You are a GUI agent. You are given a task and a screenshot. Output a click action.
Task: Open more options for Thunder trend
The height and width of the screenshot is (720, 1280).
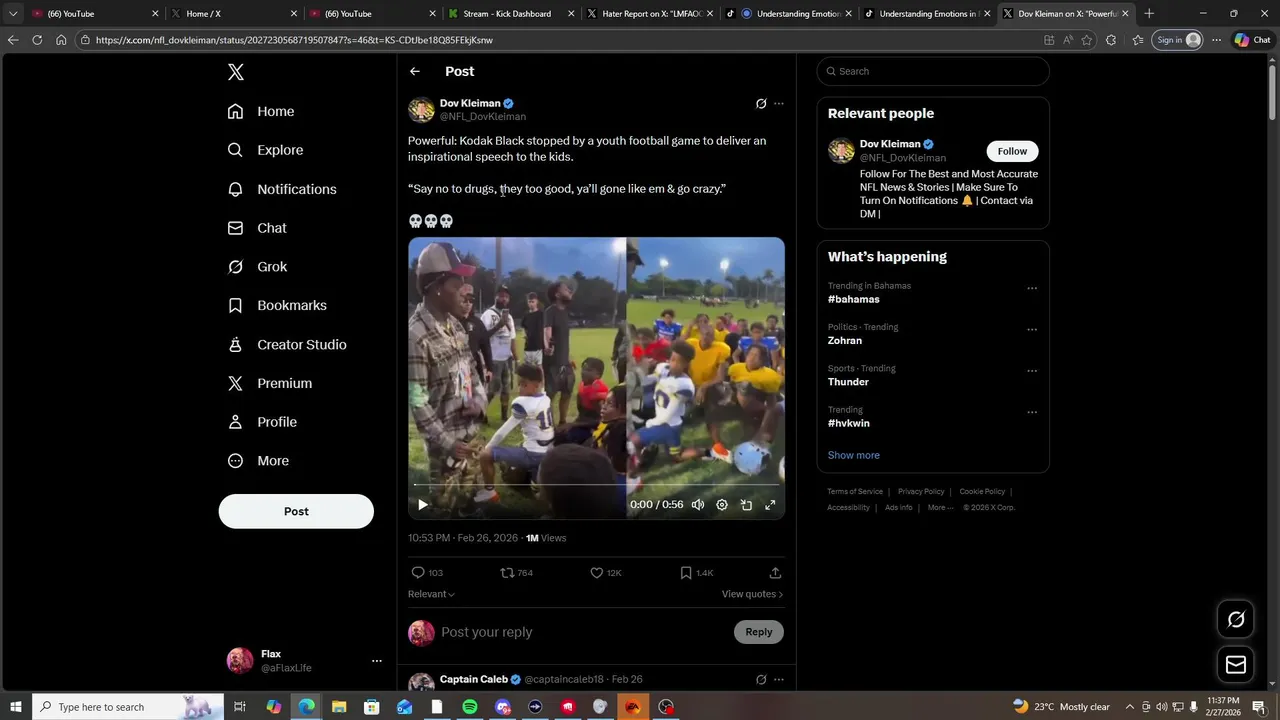[1032, 371]
